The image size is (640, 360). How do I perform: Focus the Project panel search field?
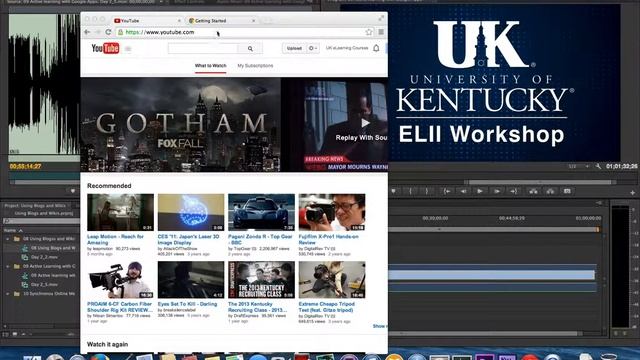(x=41, y=221)
